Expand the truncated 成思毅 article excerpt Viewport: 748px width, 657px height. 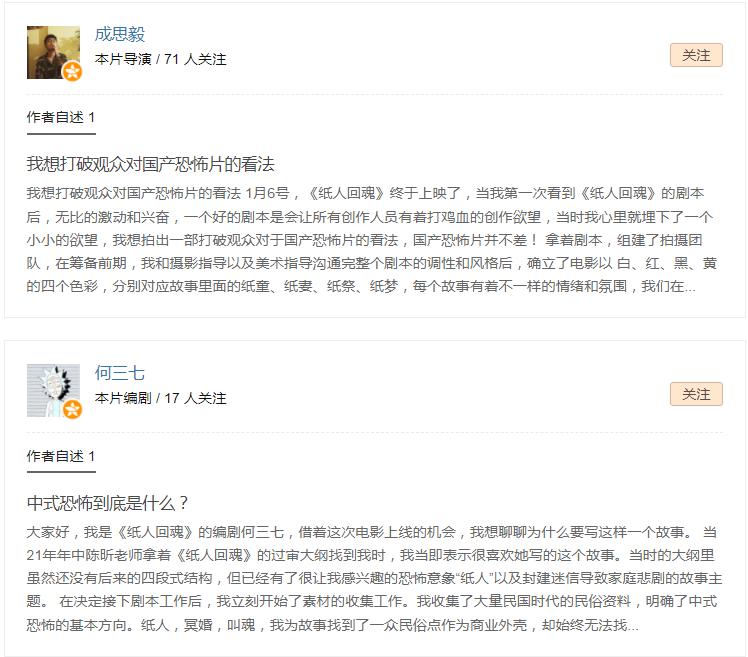[x=372, y=240]
